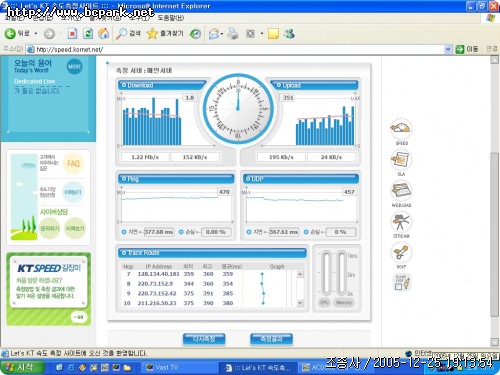Click the IE Stop toolbar icon
The width and height of the screenshot is (500, 375).
(x=72, y=33)
